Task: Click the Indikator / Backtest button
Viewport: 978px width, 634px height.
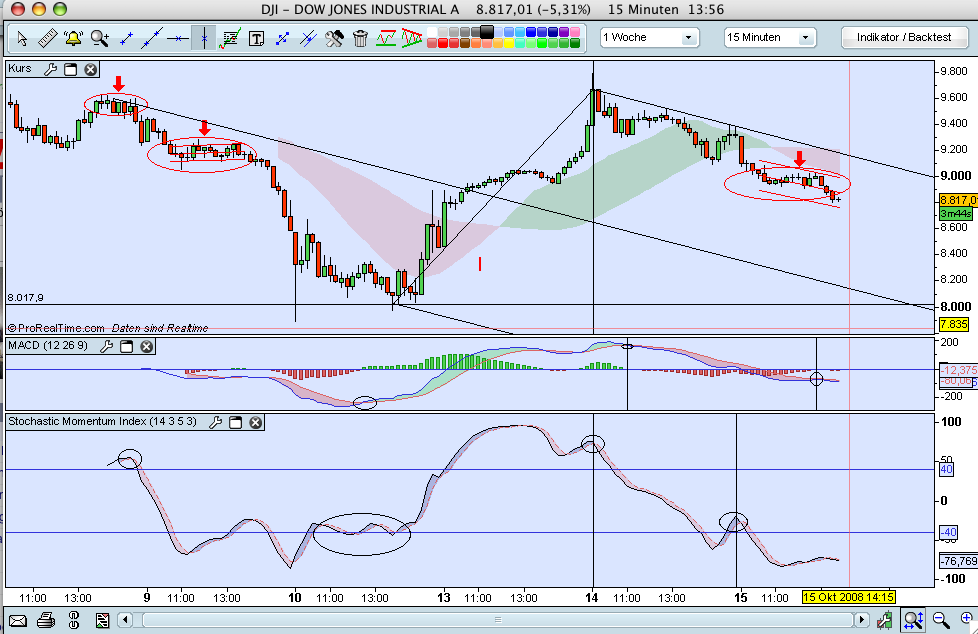Action: click(x=904, y=37)
